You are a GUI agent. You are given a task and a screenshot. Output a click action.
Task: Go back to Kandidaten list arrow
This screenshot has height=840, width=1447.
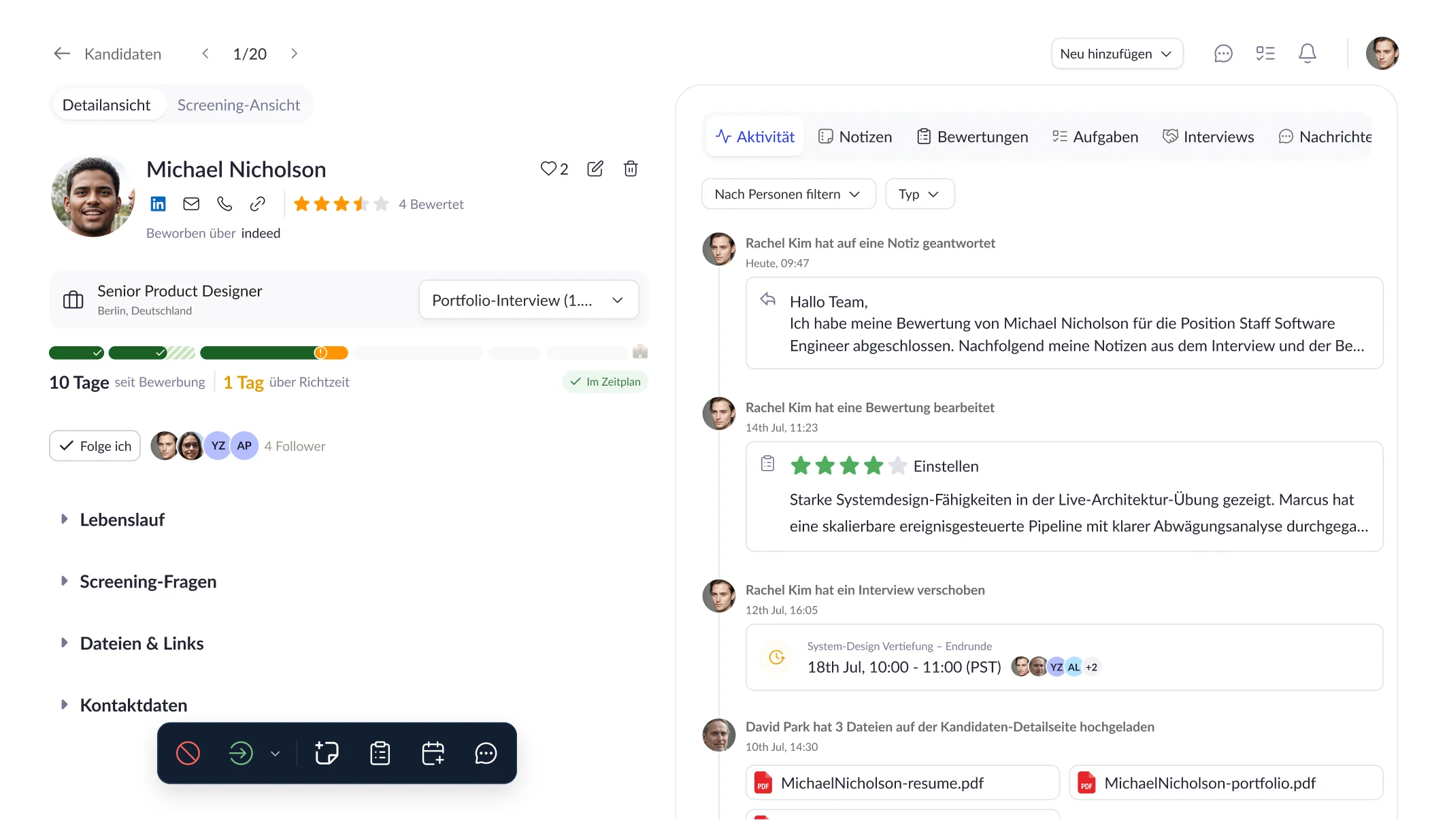pos(62,54)
